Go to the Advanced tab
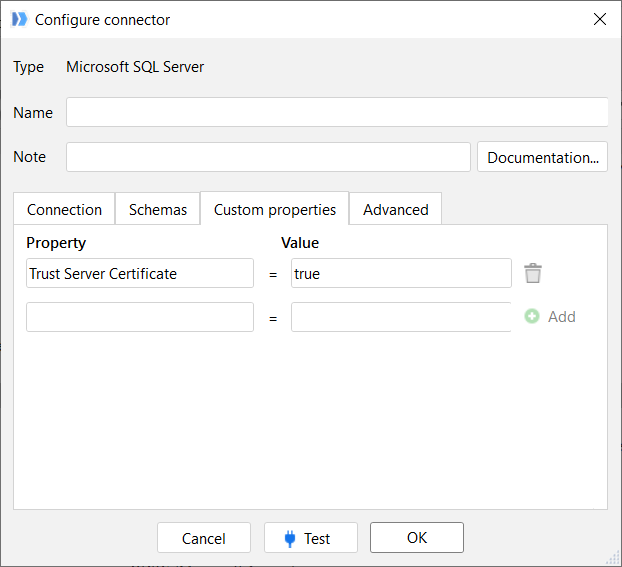Image resolution: width=622 pixels, height=567 pixels. click(395, 209)
